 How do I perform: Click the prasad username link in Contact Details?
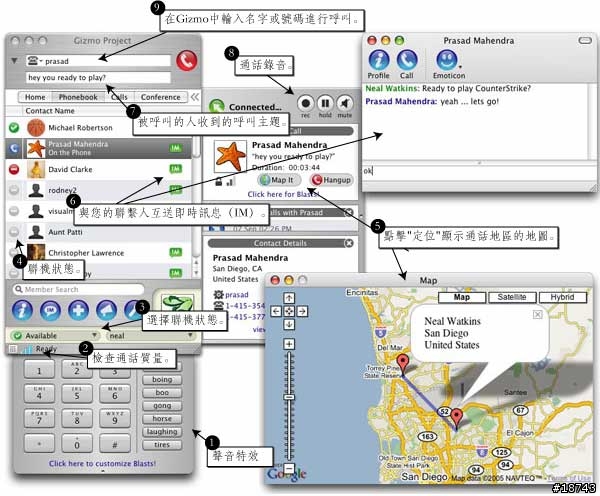236,295
